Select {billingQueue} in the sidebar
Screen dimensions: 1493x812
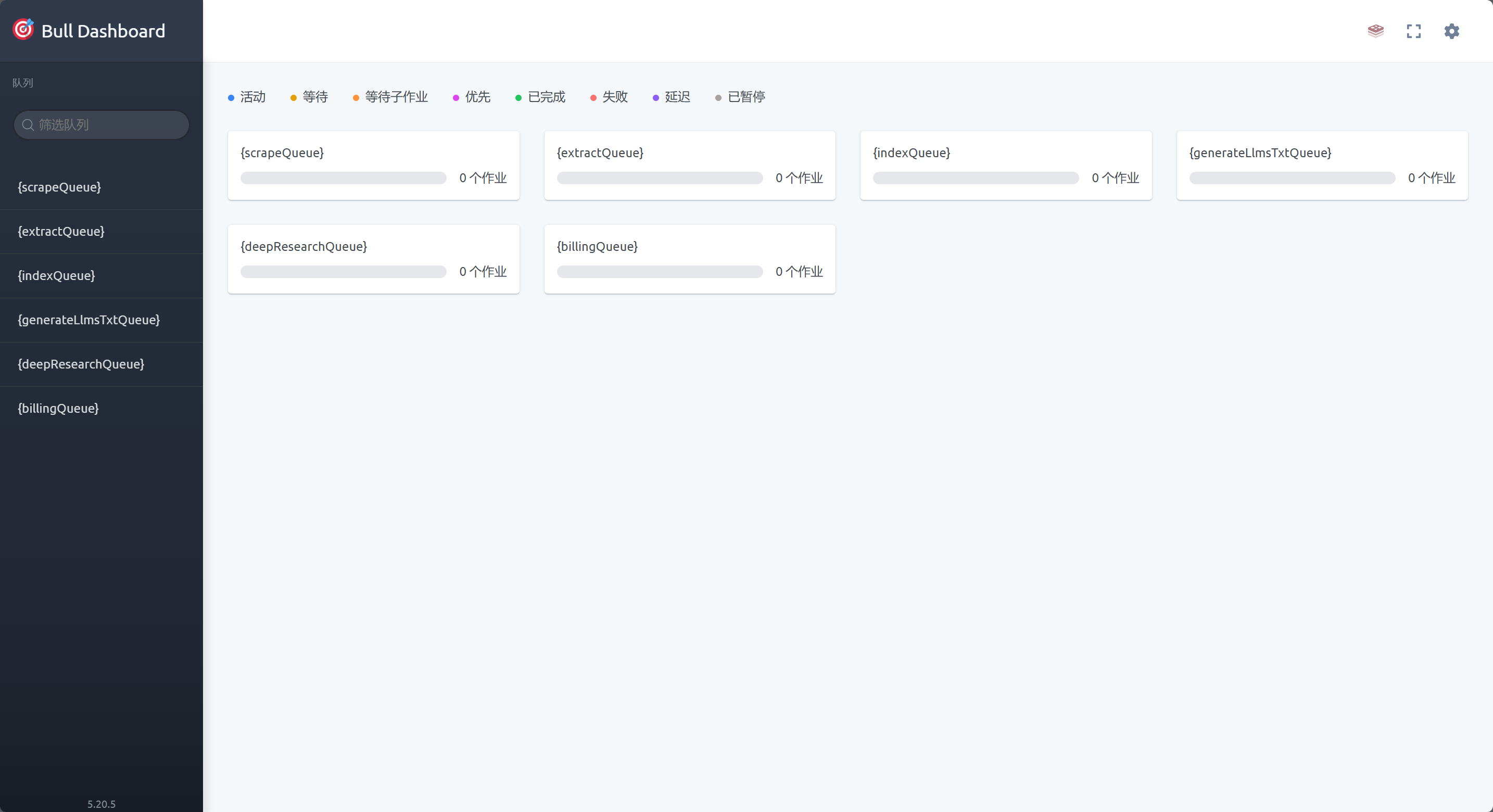58,408
